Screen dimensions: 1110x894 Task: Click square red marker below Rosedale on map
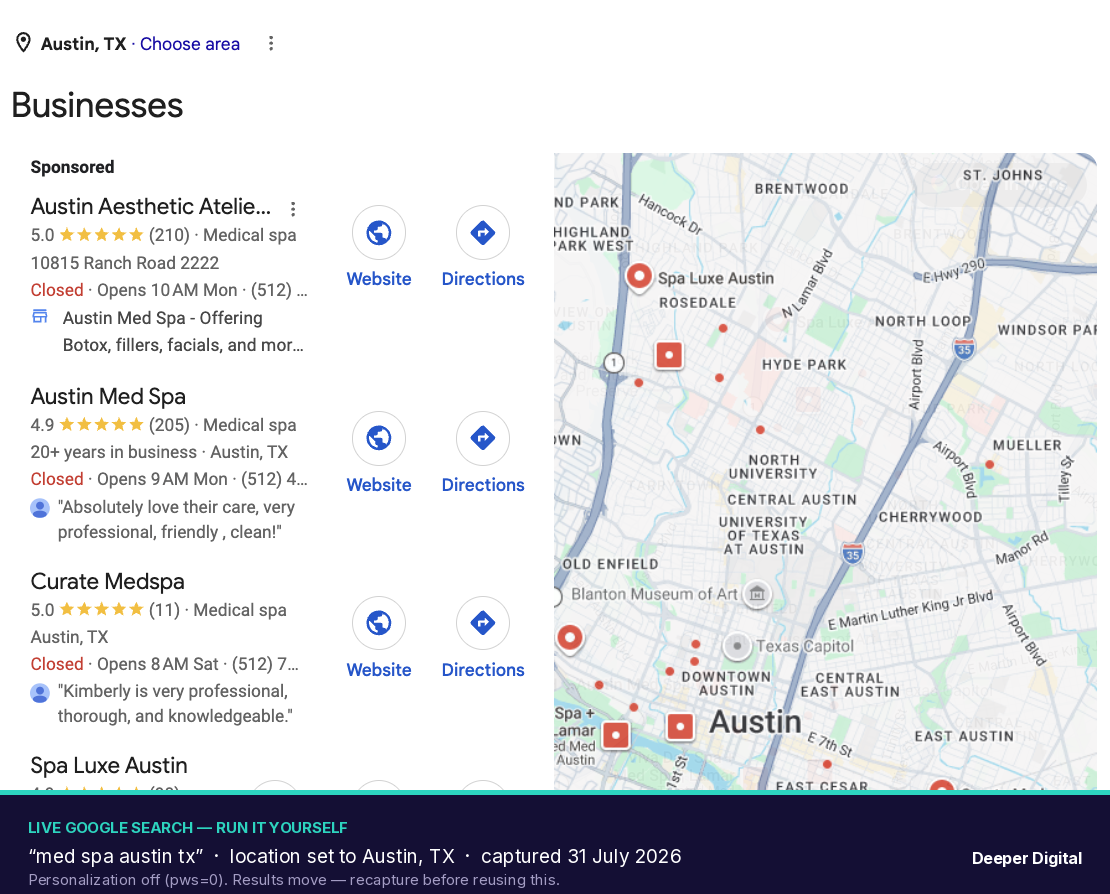click(669, 355)
